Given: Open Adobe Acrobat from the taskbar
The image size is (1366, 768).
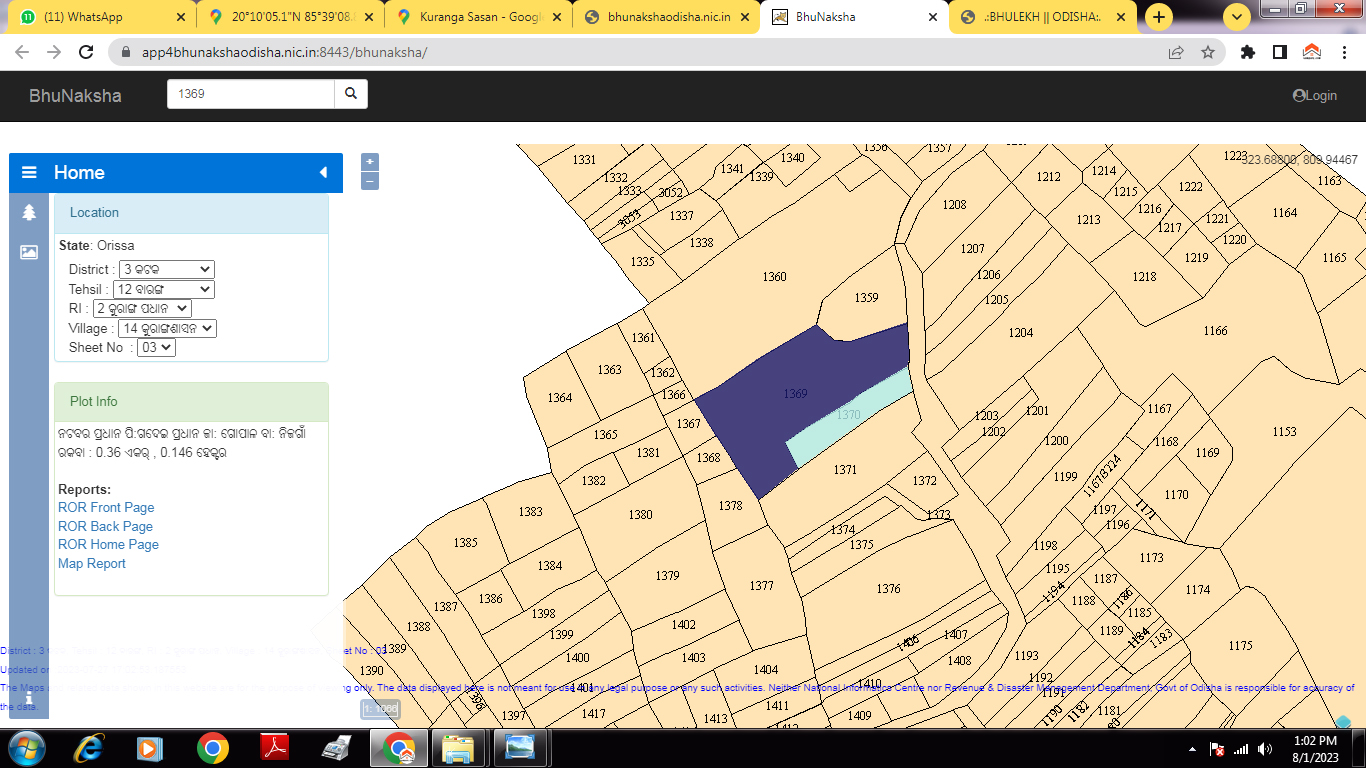Looking at the screenshot, I should coord(275,748).
